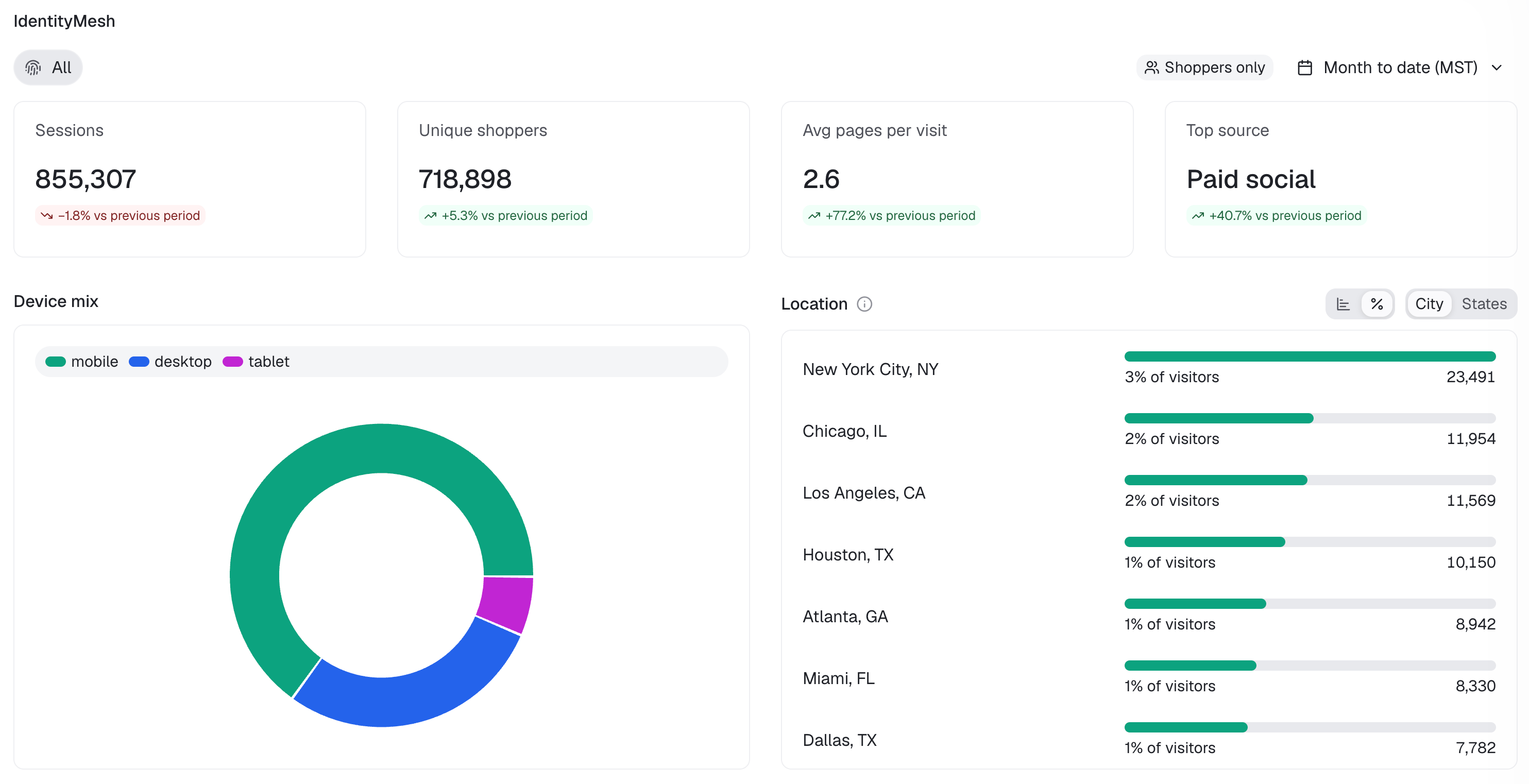Screen dimensions: 1529x784
Task: Click the Dallas, TX row label
Action: tap(839, 740)
